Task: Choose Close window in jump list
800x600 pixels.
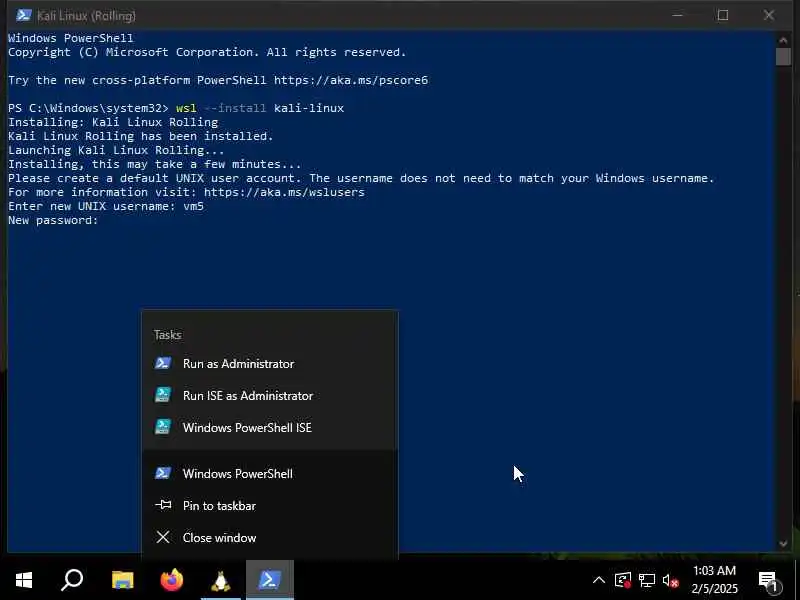Action: pyautogui.click(x=269, y=538)
